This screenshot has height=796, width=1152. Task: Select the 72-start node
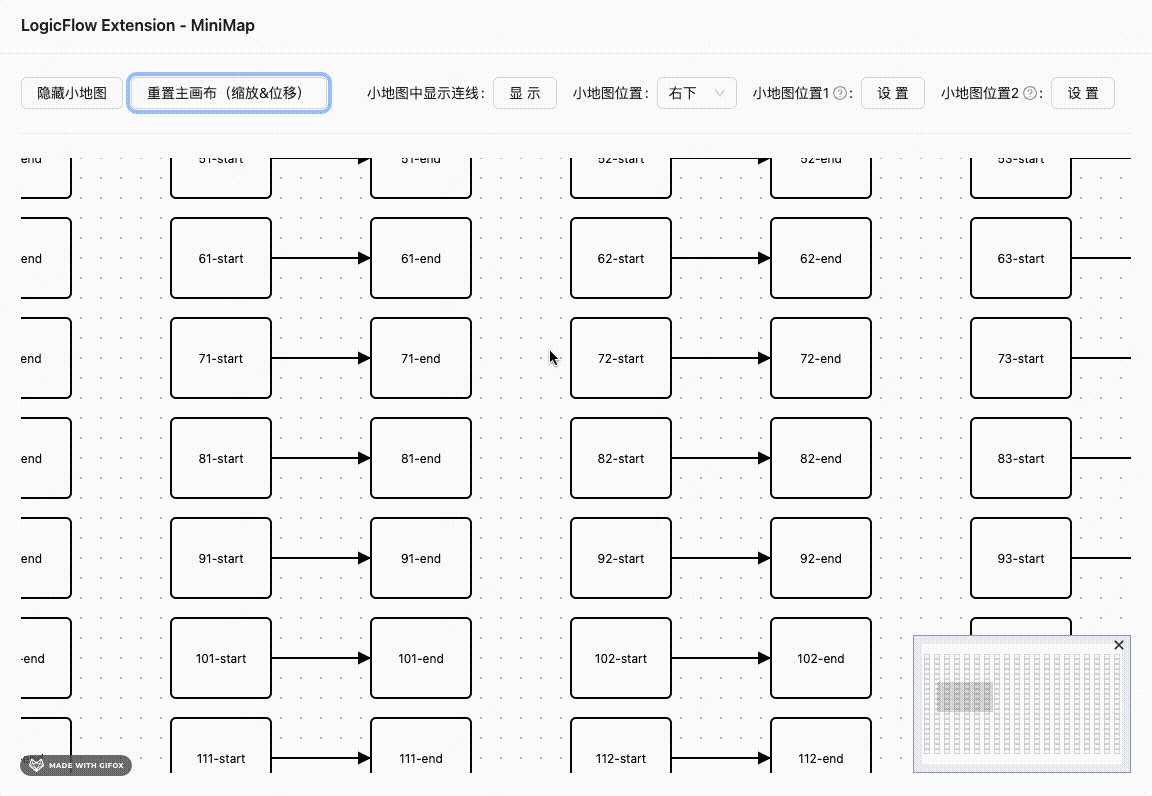pyautogui.click(x=621, y=358)
